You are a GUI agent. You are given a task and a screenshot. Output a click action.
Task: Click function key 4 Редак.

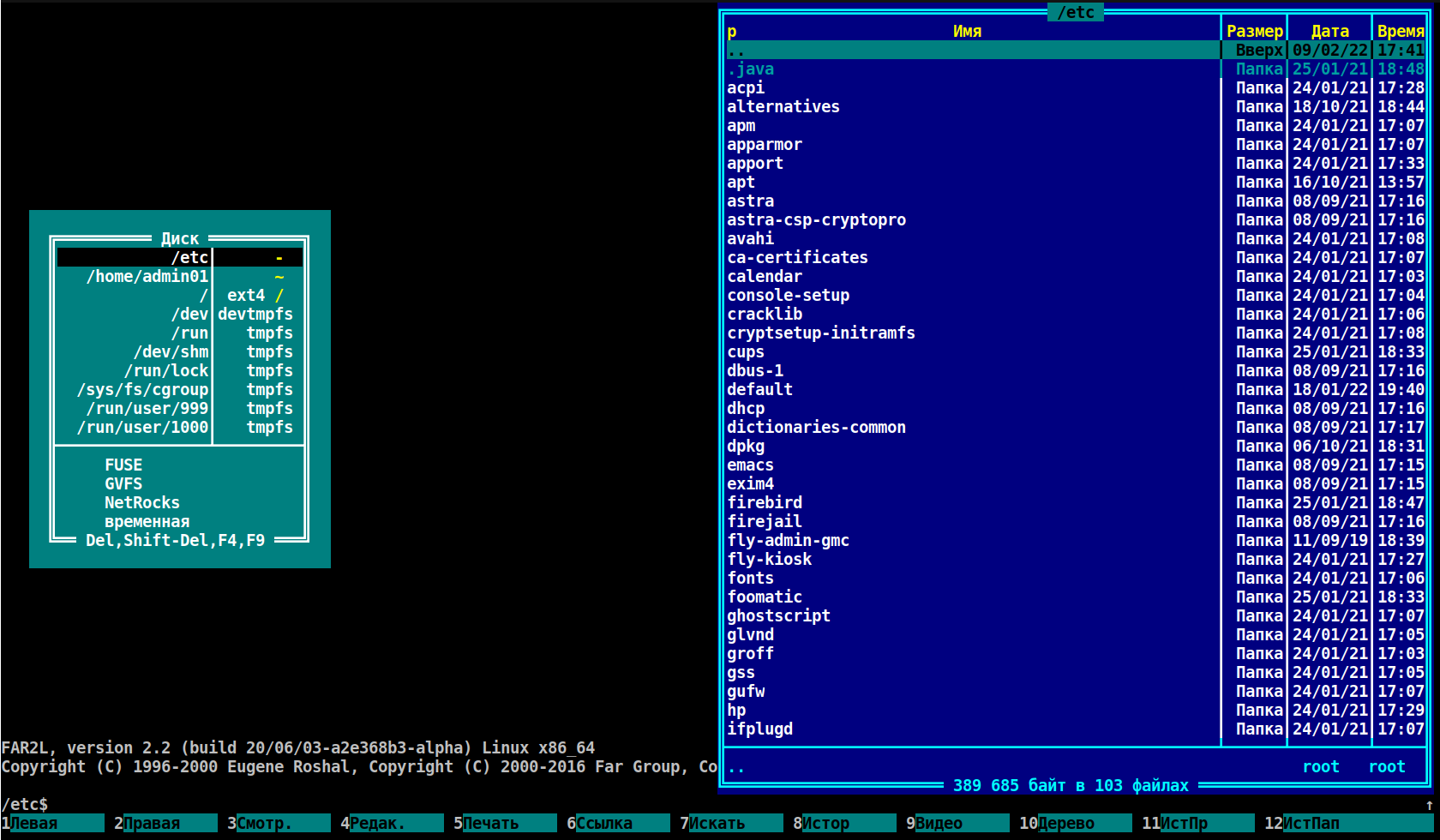click(x=392, y=823)
